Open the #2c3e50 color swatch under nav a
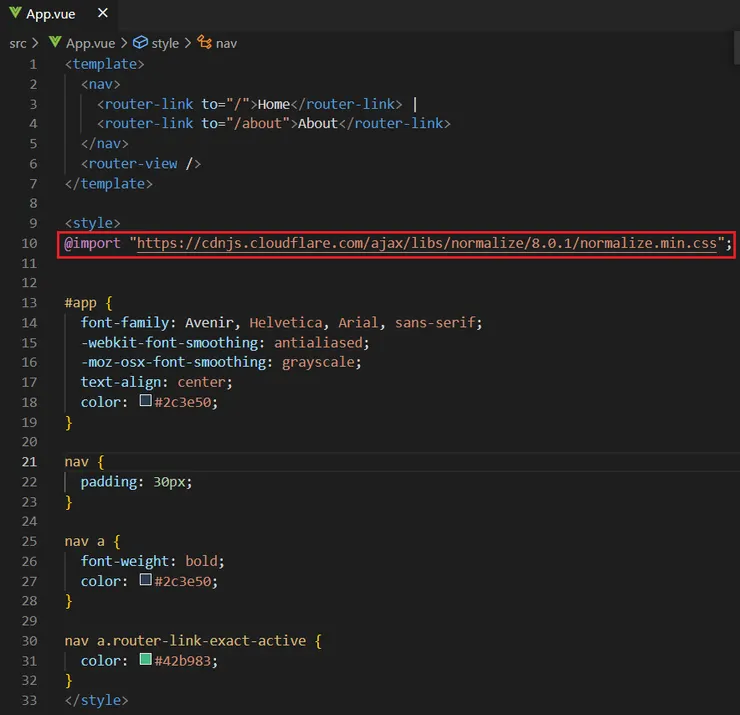Viewport: 740px width, 715px height. point(146,581)
